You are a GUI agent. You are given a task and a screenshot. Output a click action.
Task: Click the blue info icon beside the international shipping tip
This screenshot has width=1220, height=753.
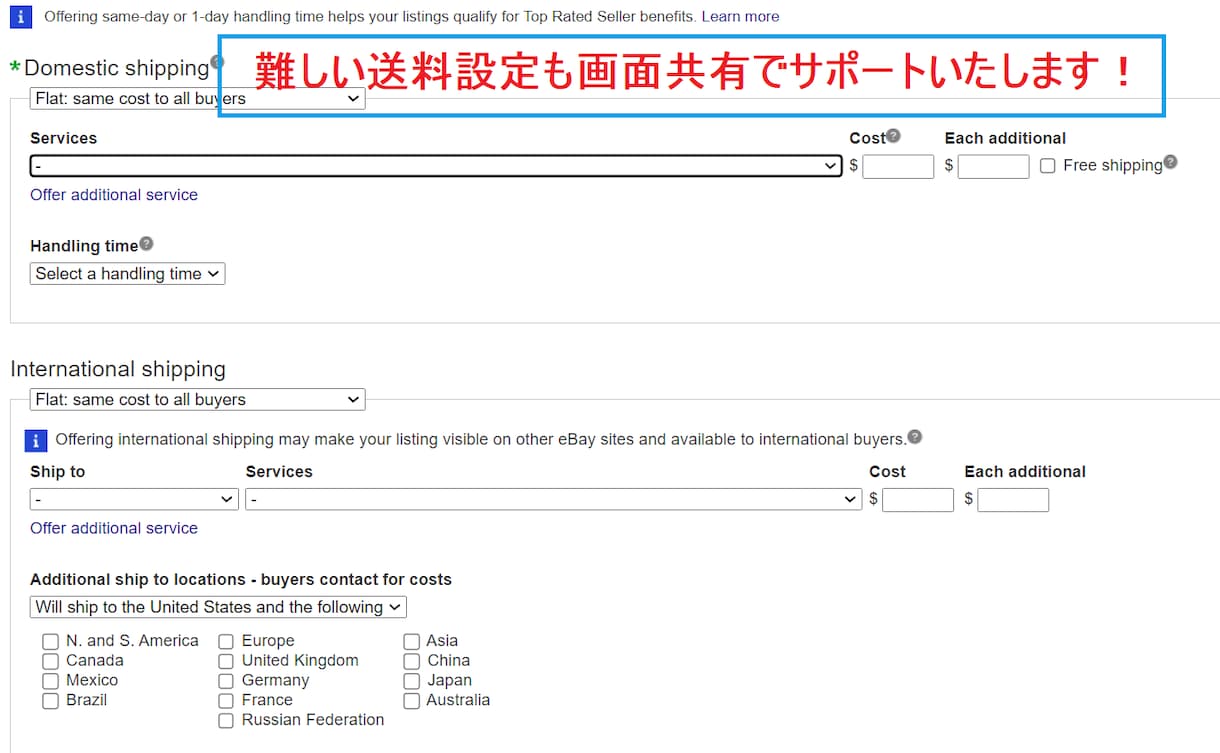pos(36,440)
